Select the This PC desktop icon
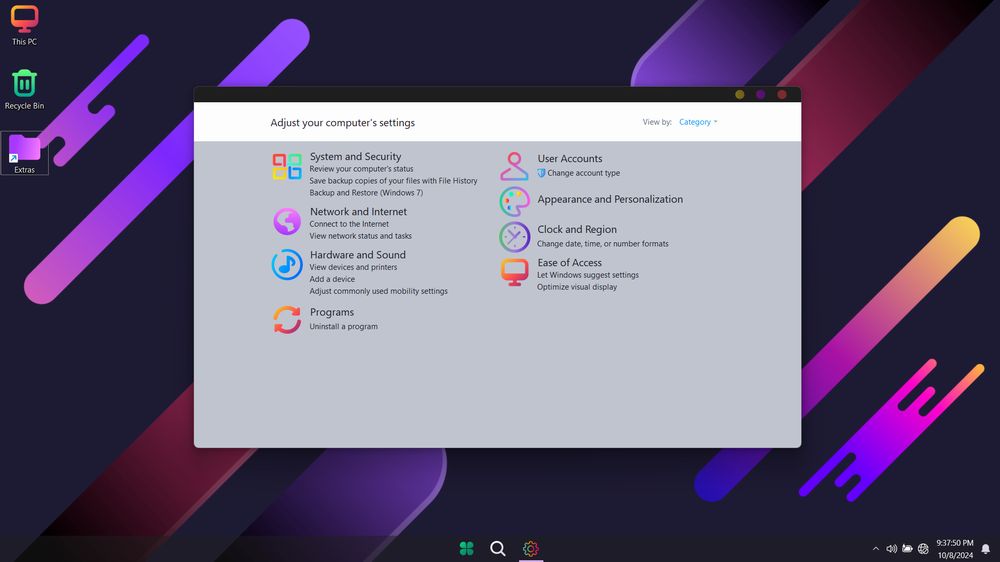This screenshot has height=562, width=1000. [24, 26]
